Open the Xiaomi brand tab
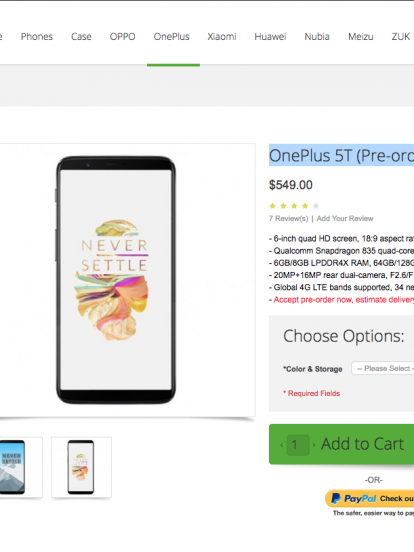The image size is (414, 552). point(222,37)
